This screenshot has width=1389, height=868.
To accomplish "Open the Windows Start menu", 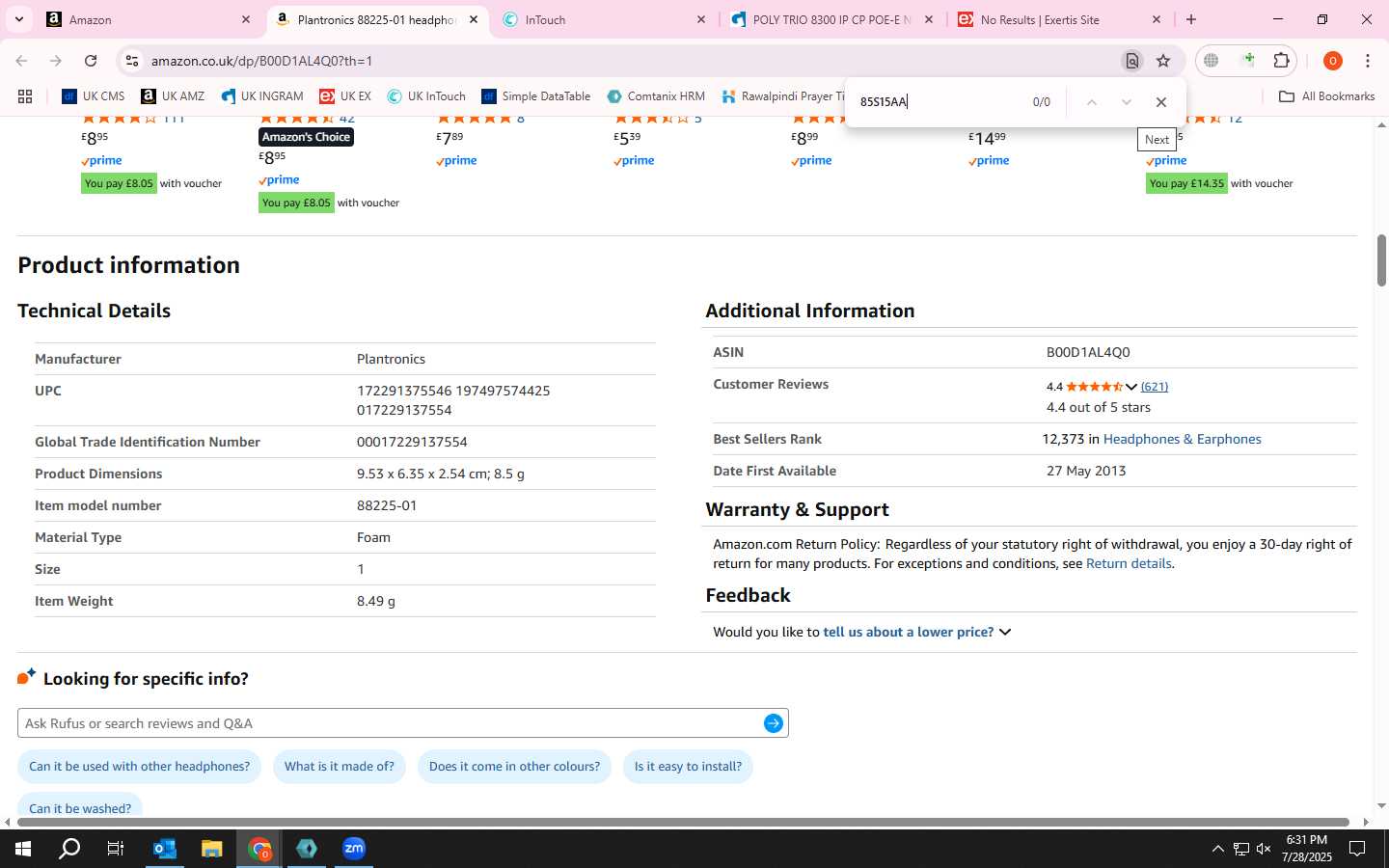I will click(x=23, y=849).
